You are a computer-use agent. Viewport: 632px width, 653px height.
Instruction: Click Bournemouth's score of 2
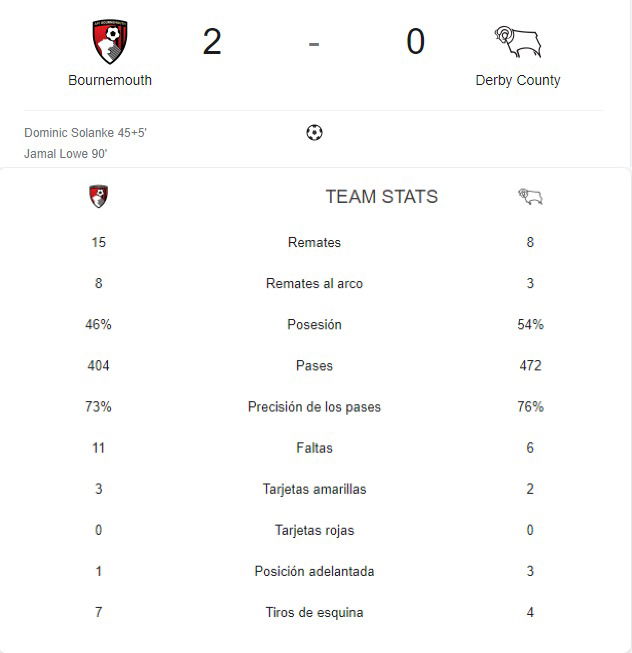click(212, 42)
